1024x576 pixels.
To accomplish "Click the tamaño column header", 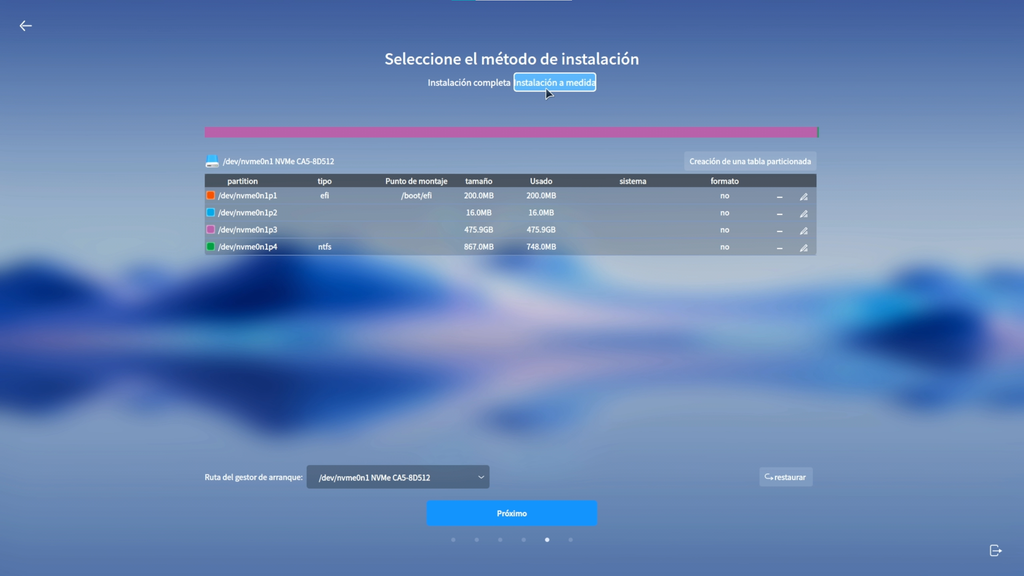I will point(479,181).
